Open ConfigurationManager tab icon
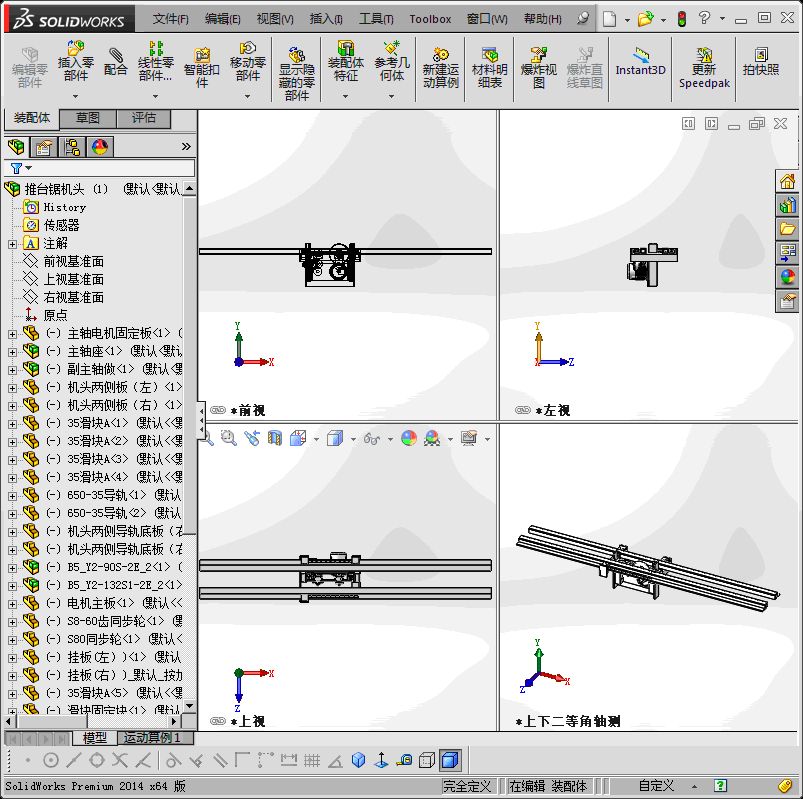 (72, 148)
